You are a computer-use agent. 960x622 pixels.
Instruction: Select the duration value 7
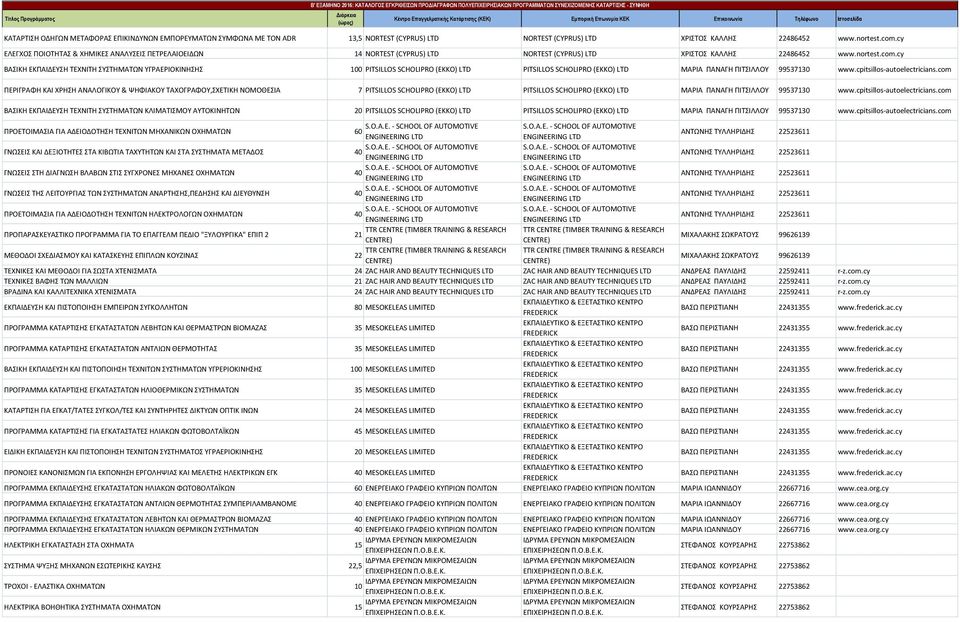pyautogui.click(x=360, y=90)
